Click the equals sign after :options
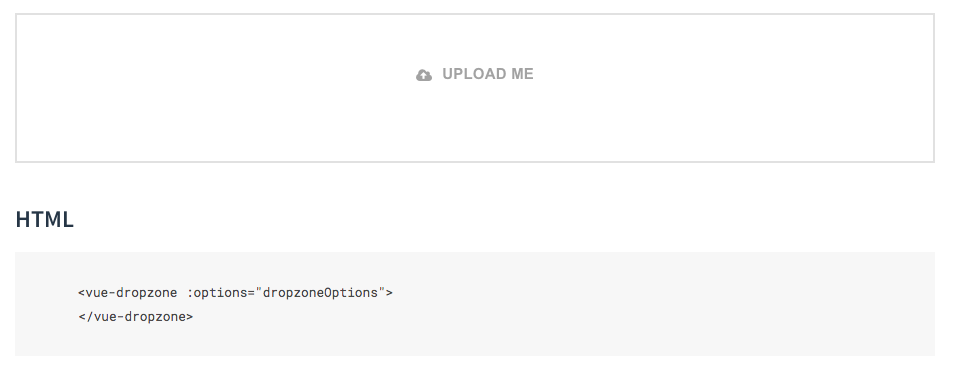The image size is (971, 380). (x=251, y=293)
